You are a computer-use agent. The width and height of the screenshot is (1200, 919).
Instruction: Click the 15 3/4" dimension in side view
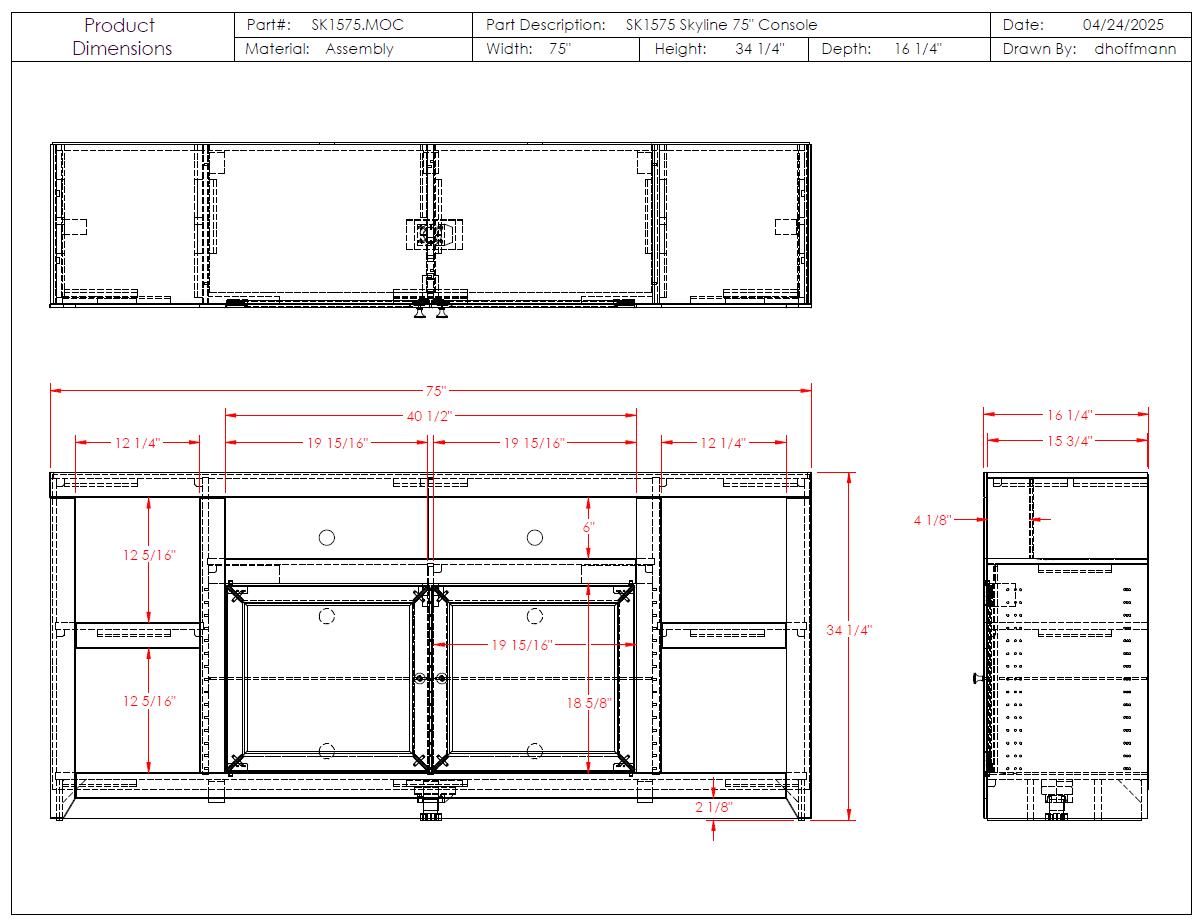(1069, 440)
